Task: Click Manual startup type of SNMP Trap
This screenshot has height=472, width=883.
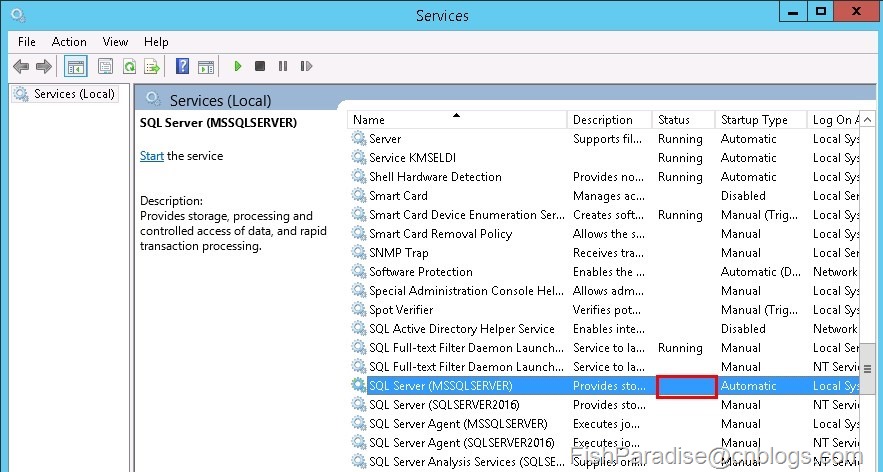Action: click(x=741, y=252)
